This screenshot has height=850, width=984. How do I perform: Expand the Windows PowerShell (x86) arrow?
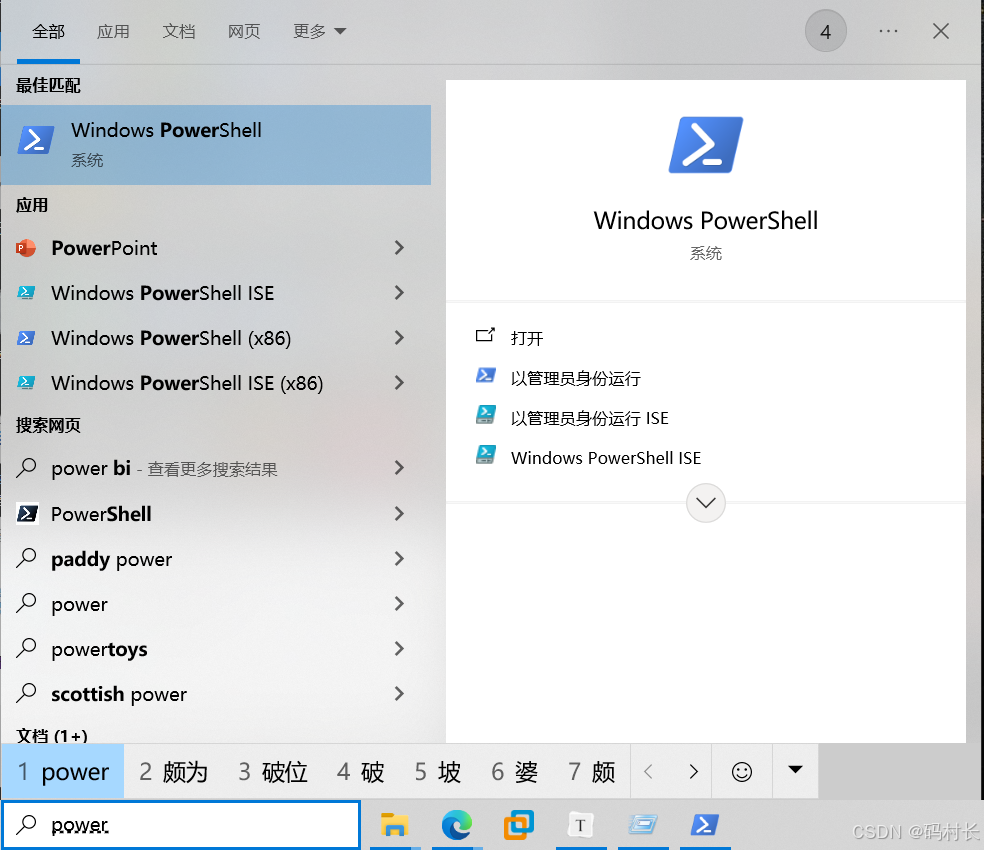pos(399,338)
